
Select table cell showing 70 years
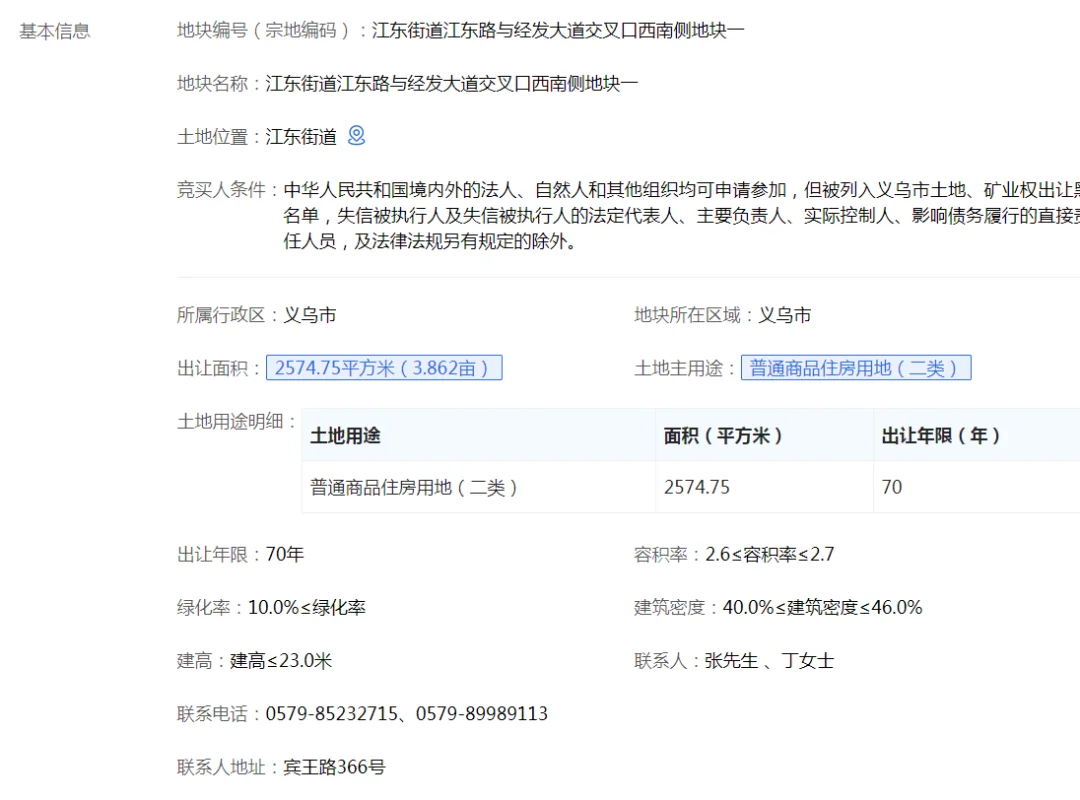point(976,487)
